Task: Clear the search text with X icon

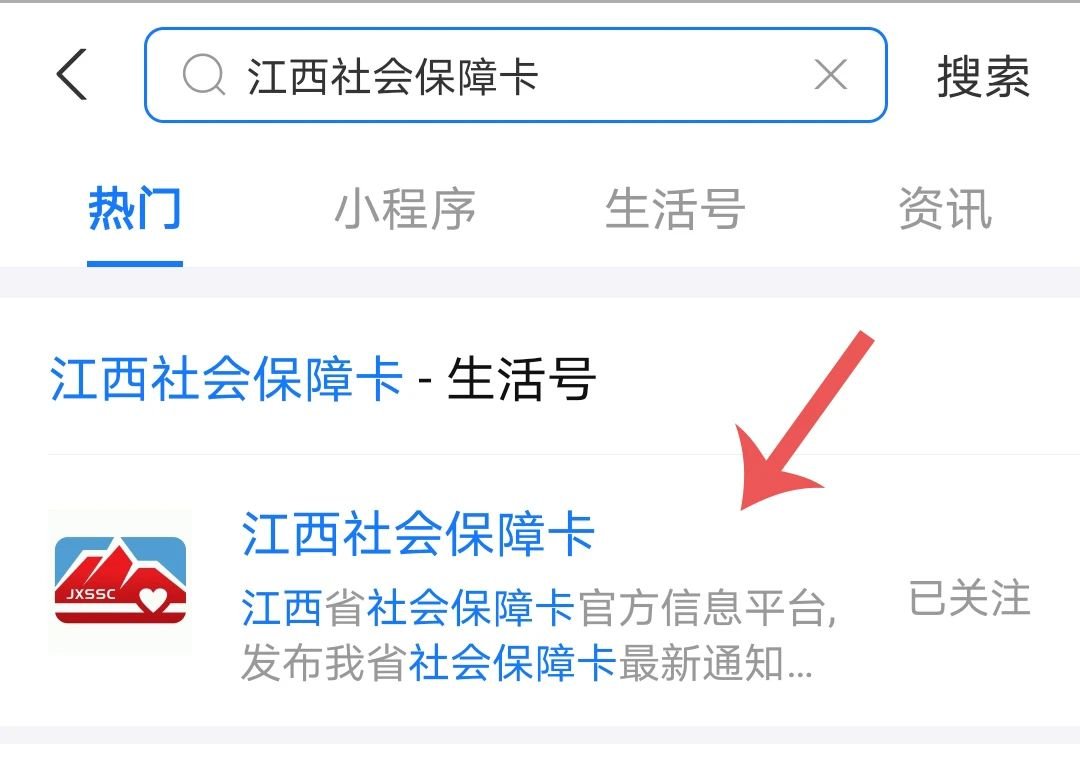Action: pyautogui.click(x=830, y=74)
